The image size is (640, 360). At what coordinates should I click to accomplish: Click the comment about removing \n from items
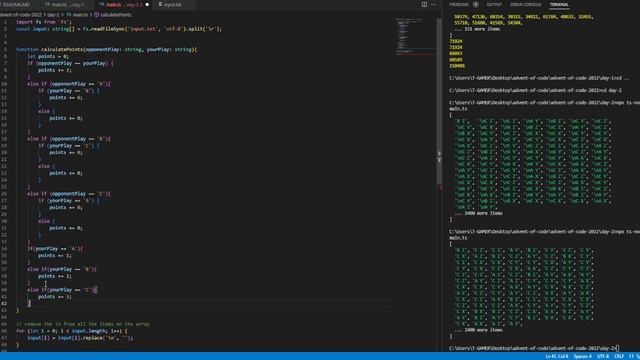pos(83,324)
